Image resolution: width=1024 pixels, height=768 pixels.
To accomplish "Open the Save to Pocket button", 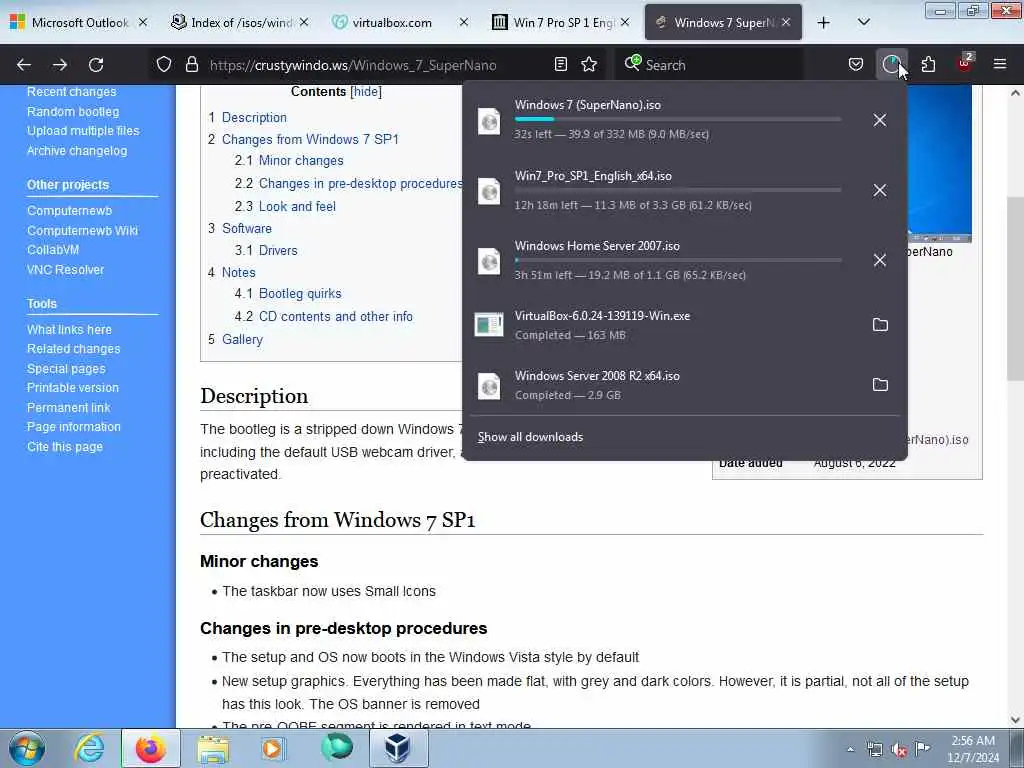I will pos(856,64).
